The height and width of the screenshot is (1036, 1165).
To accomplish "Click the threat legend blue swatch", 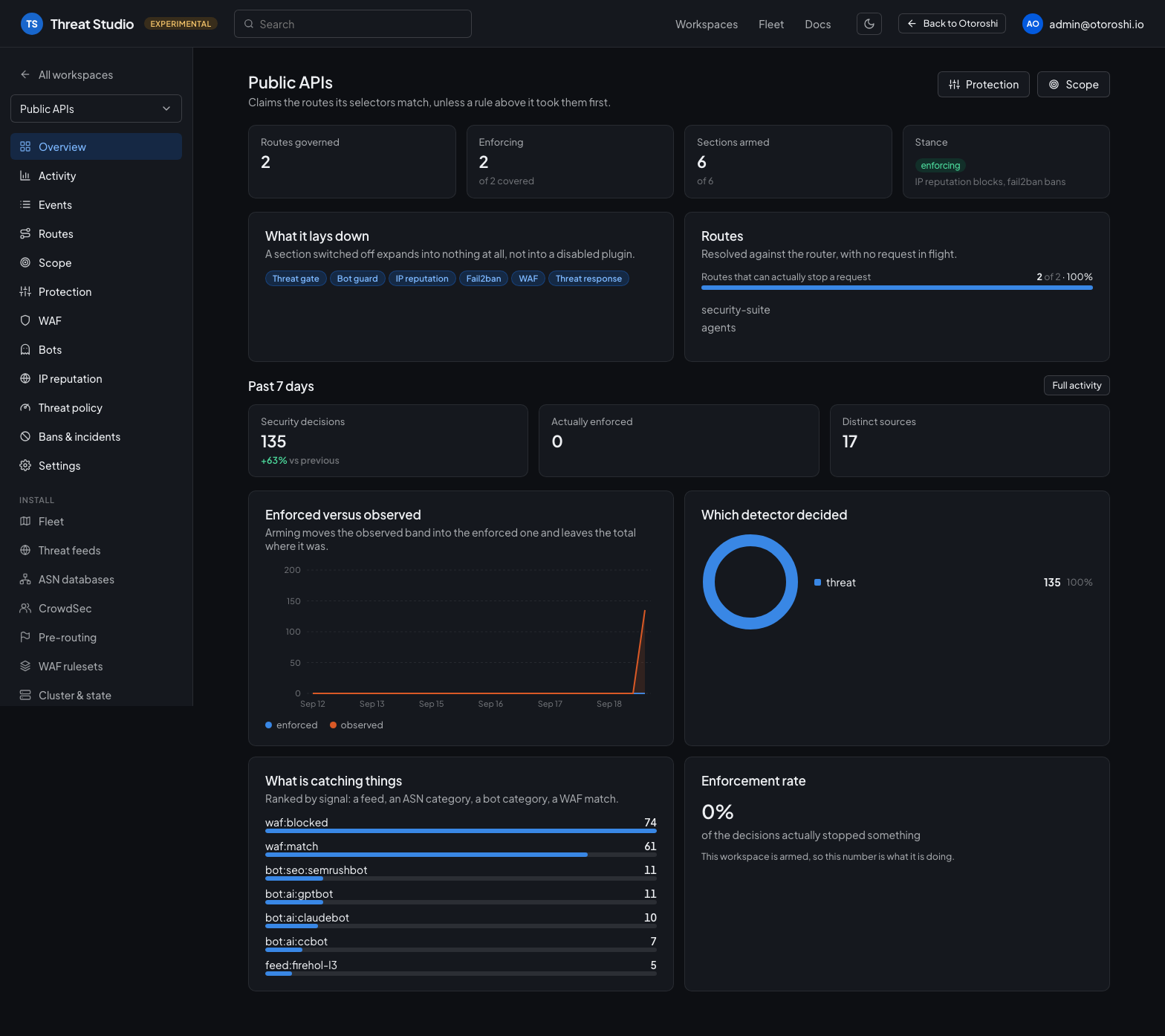I will tap(817, 582).
